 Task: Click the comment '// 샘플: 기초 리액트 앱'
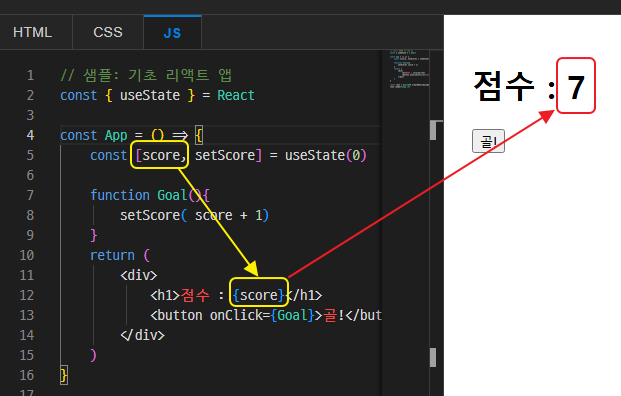point(146,75)
